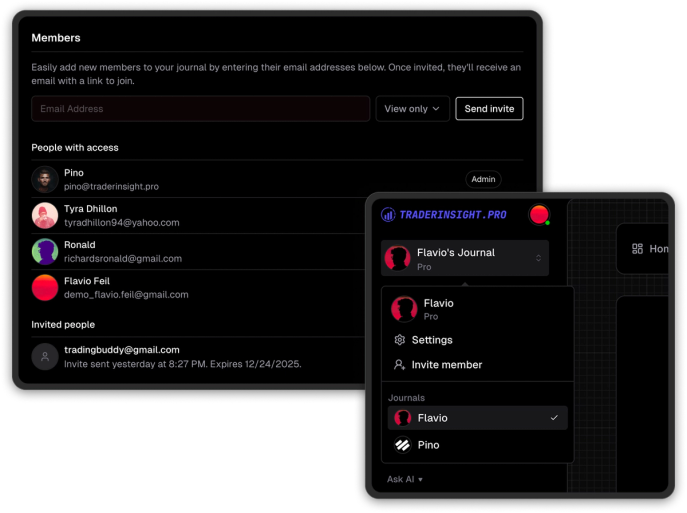
Task: Select tradingbuddy@gmail.com invited entry
Action: [197, 357]
